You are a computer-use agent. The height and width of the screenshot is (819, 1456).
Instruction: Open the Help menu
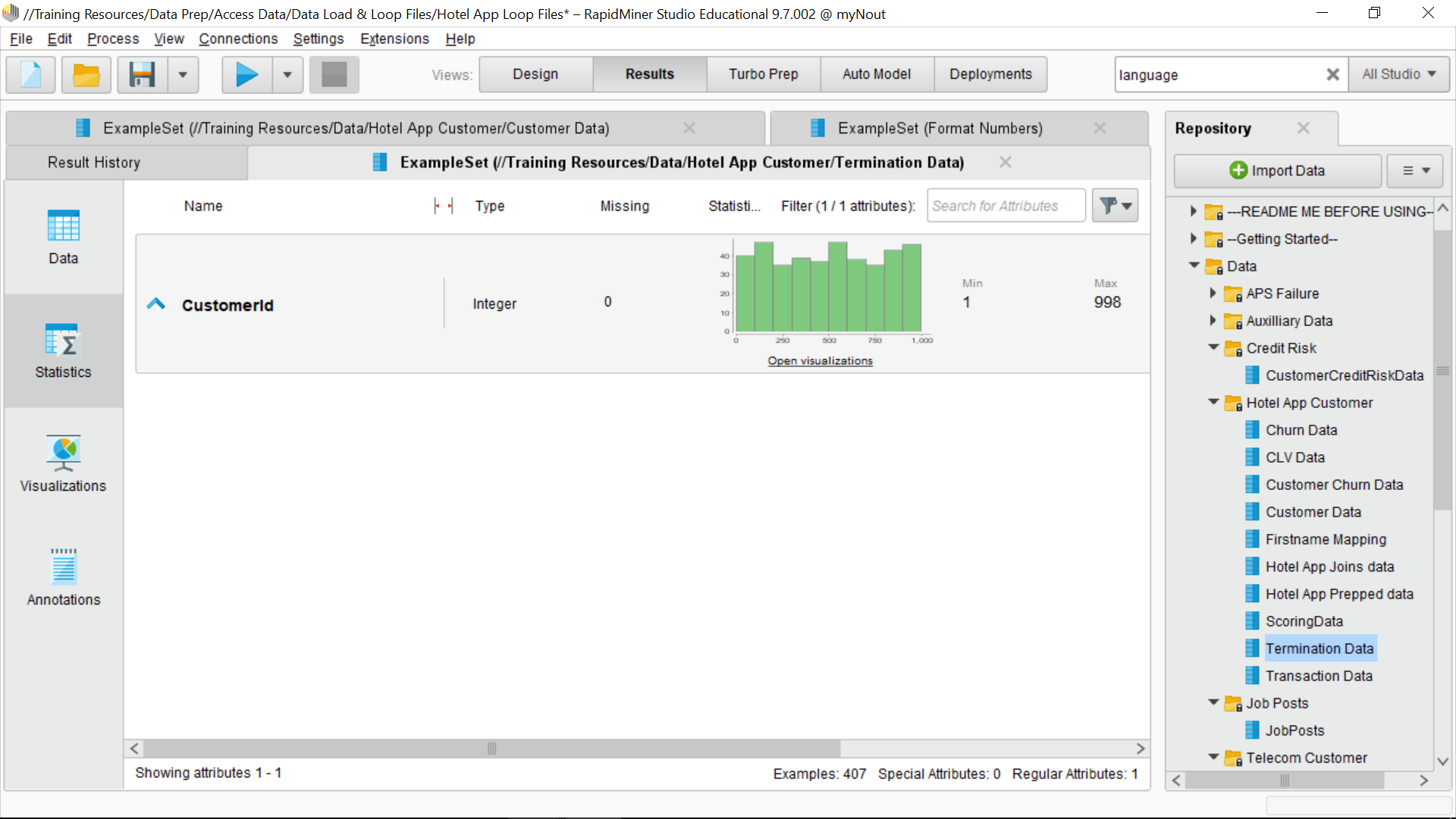point(460,39)
